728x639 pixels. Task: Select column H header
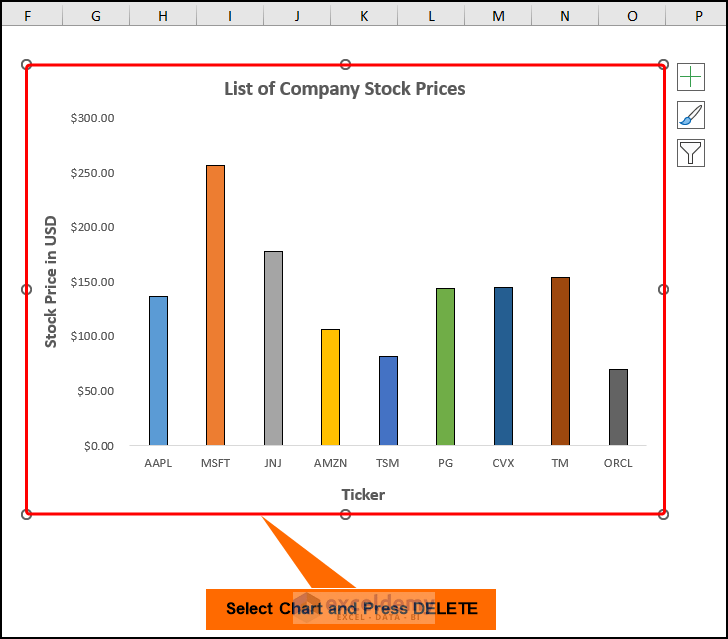(163, 16)
